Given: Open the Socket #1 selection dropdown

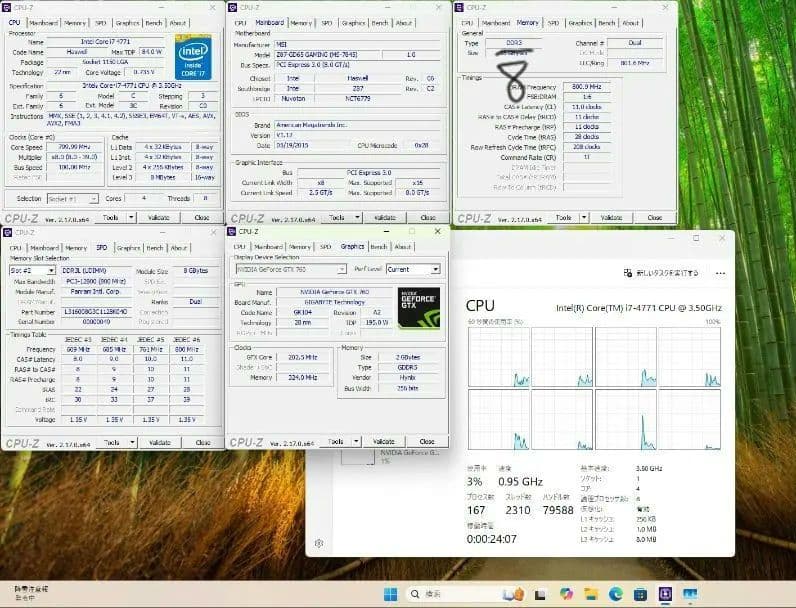Looking at the screenshot, I should (72, 199).
